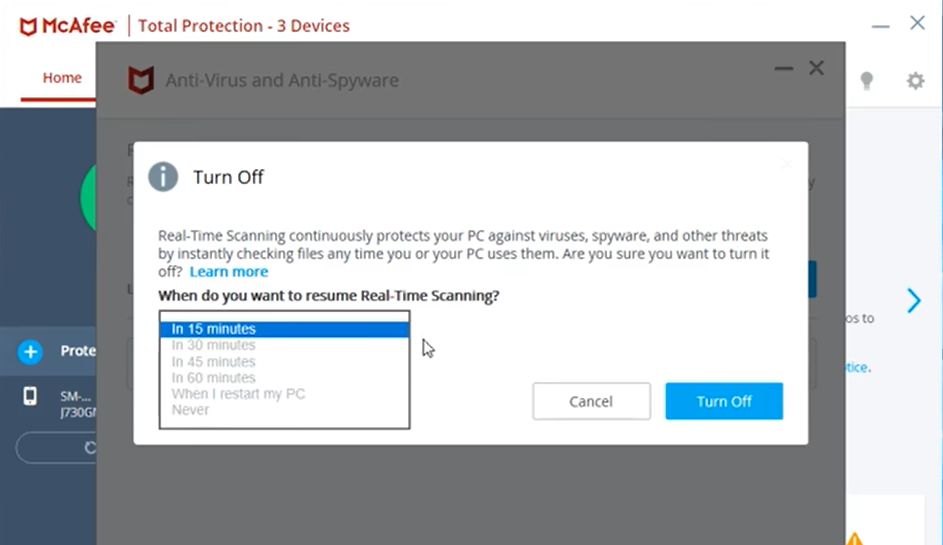
Task: Open the "Learn more" link
Action: click(x=229, y=272)
